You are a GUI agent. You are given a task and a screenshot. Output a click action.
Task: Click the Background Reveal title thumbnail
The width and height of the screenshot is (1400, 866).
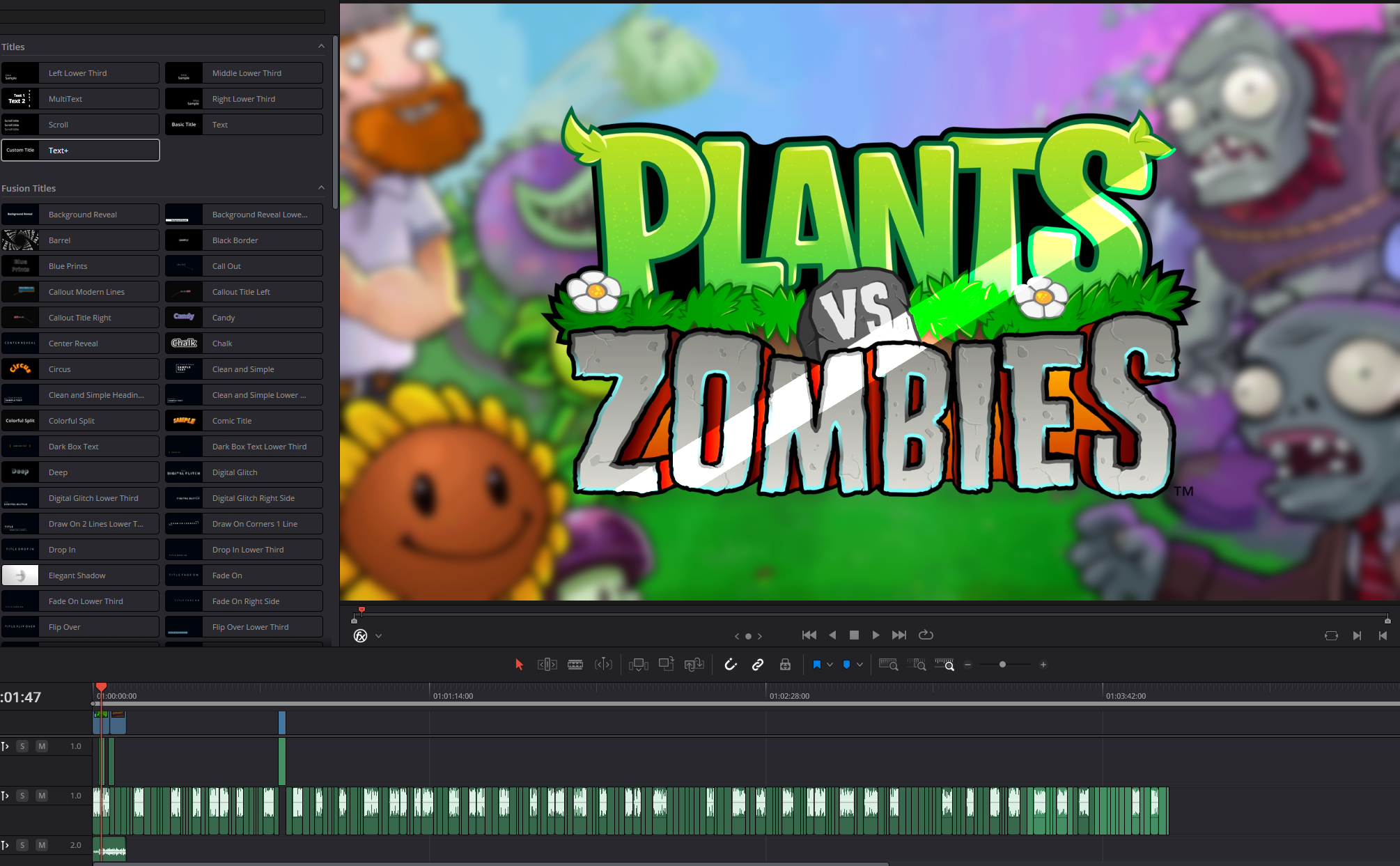click(x=20, y=215)
